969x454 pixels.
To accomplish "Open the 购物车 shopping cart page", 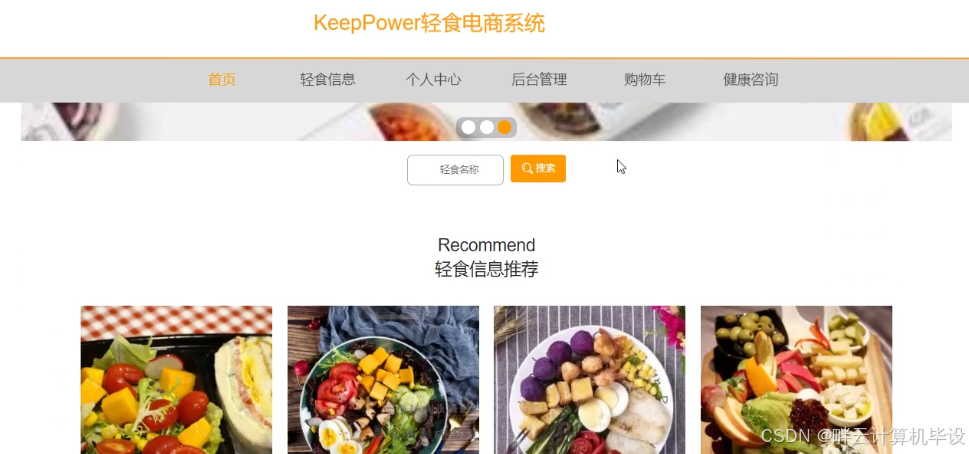I will (x=645, y=80).
